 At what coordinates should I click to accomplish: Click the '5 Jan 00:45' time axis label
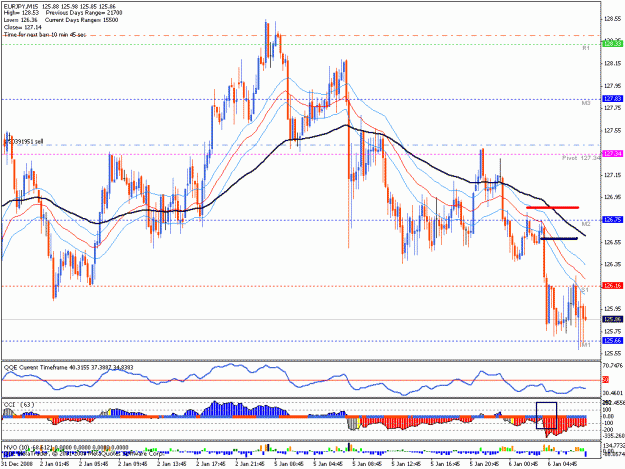[289, 464]
